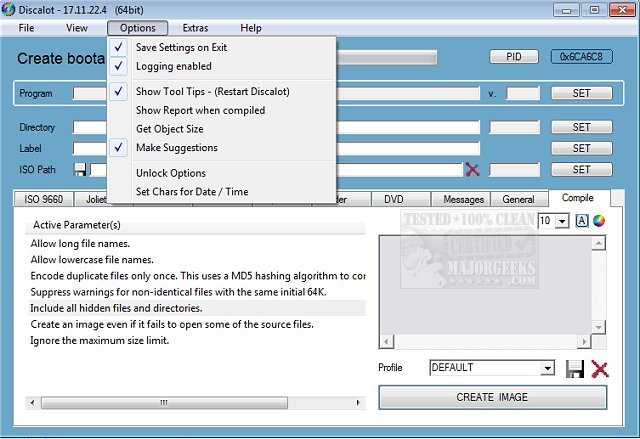
Task: Click SET button in Directory row
Action: click(x=581, y=127)
